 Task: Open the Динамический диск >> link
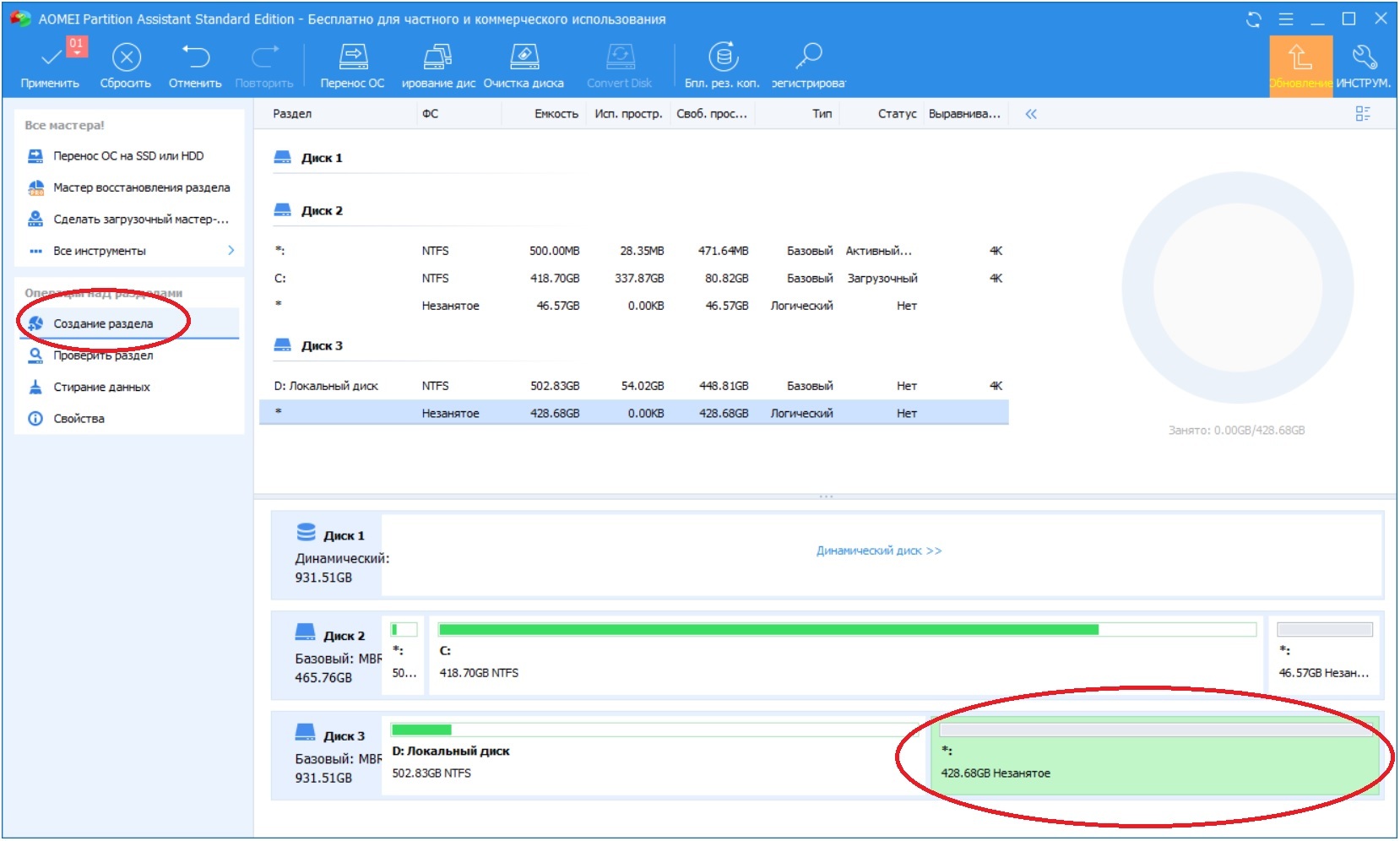[879, 551]
